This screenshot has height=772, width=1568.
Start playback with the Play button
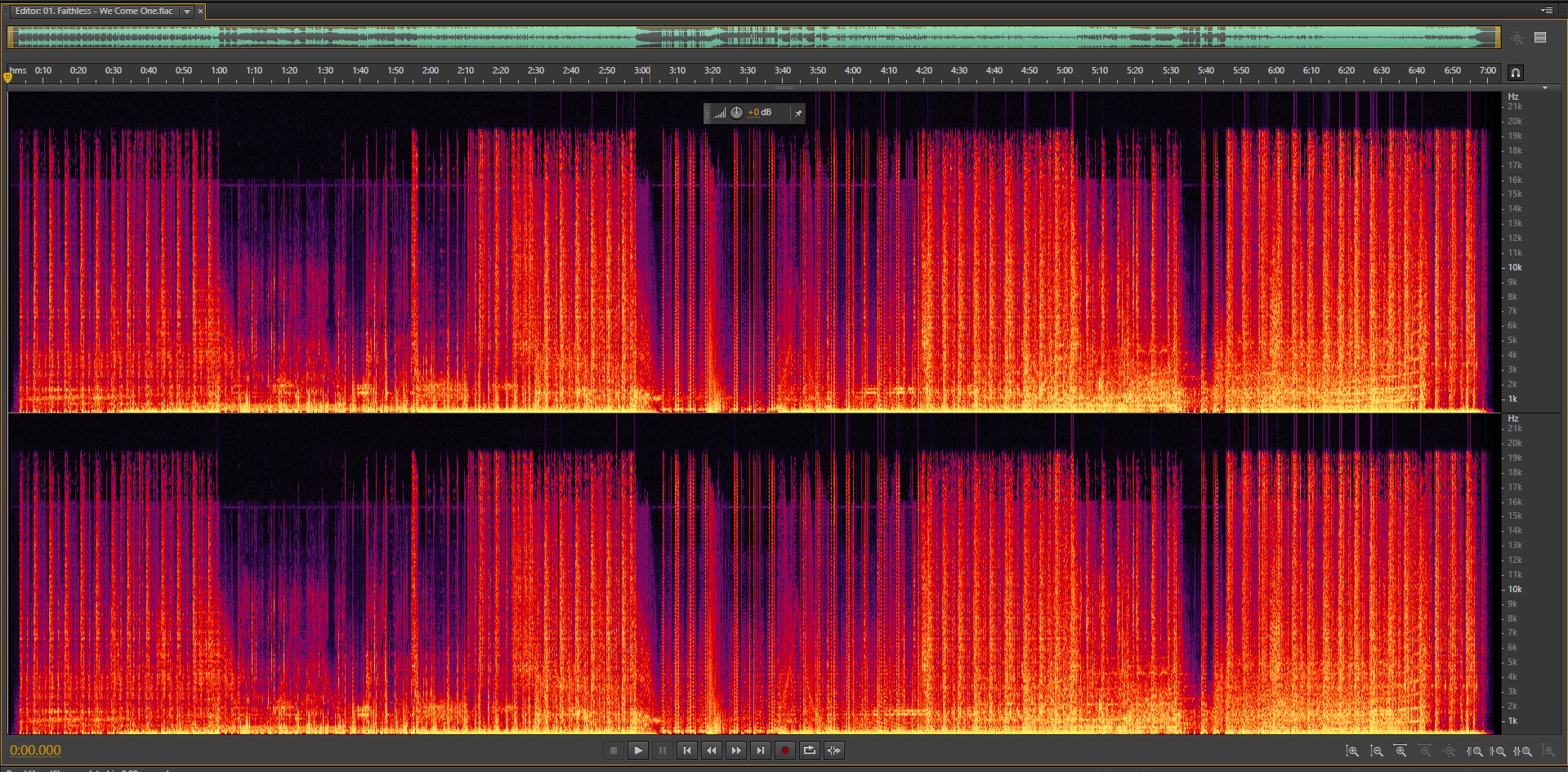[638, 750]
